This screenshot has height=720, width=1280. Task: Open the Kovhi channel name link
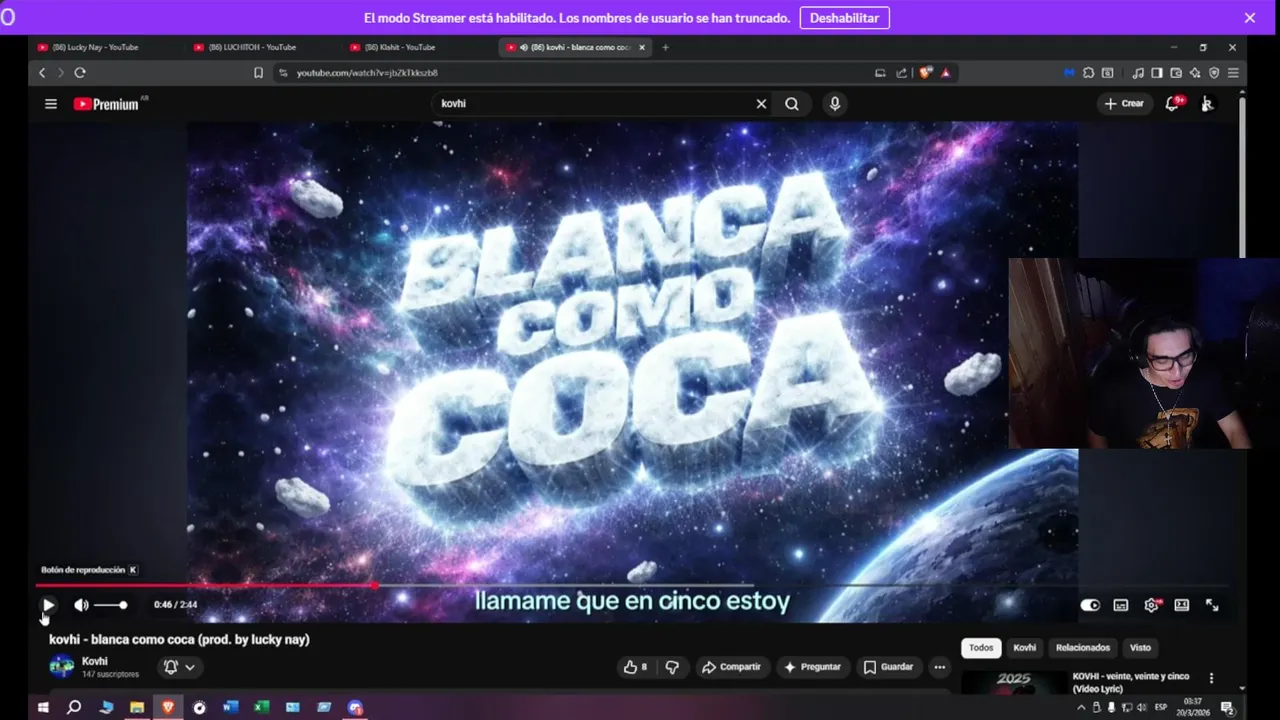[95, 661]
